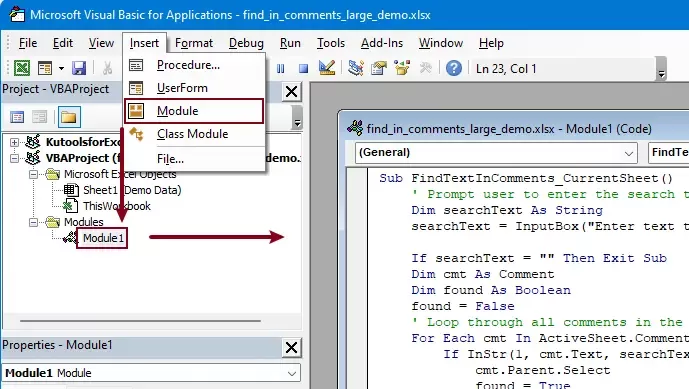Collapse the Microsoft Excel Objects folder
689x389 pixels.
[x=33, y=175]
